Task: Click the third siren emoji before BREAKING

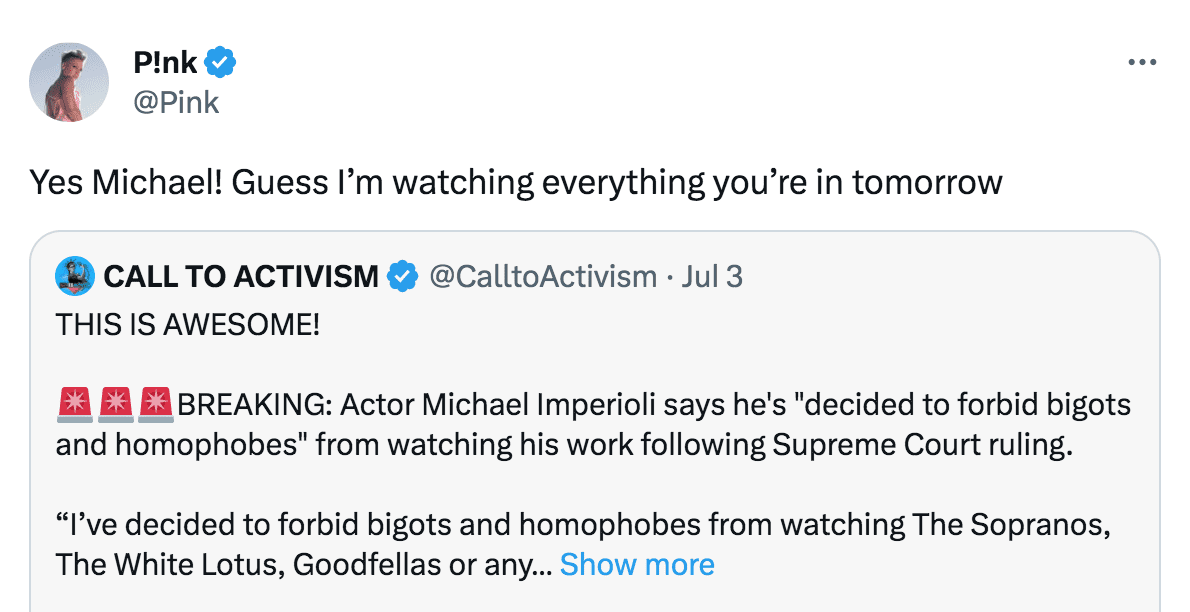Action: click(x=157, y=405)
